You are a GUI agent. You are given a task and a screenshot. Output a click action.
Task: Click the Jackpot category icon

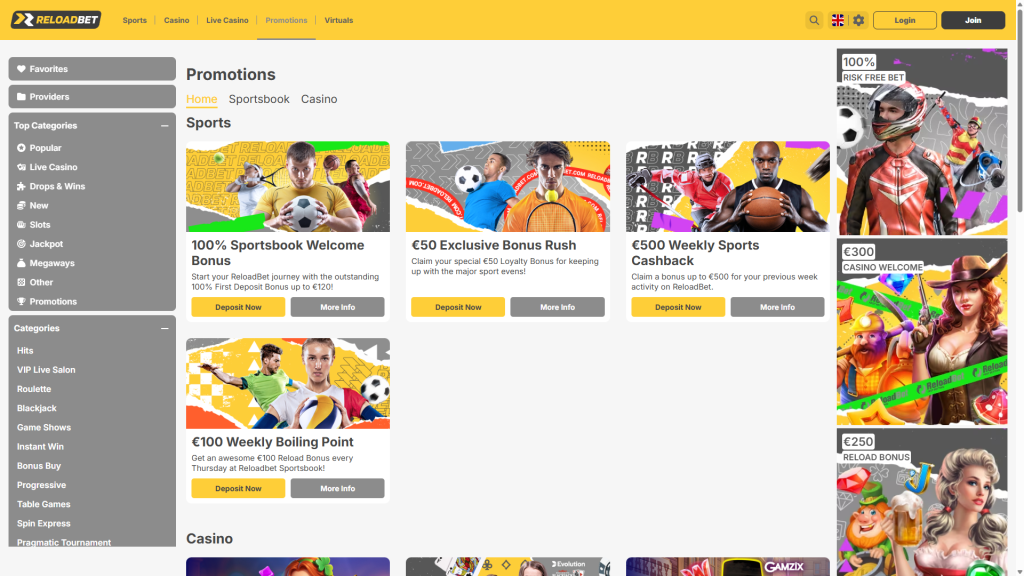[21, 244]
